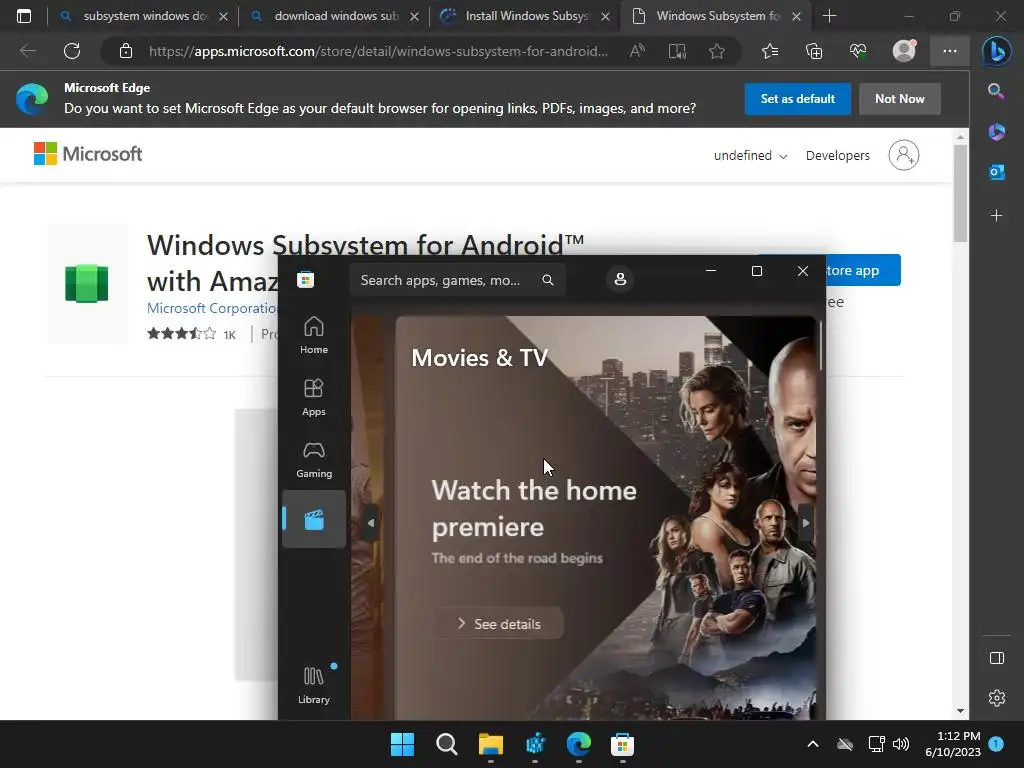Open Edge Favorites list icon
This screenshot has width=1024, height=768.
(770, 51)
